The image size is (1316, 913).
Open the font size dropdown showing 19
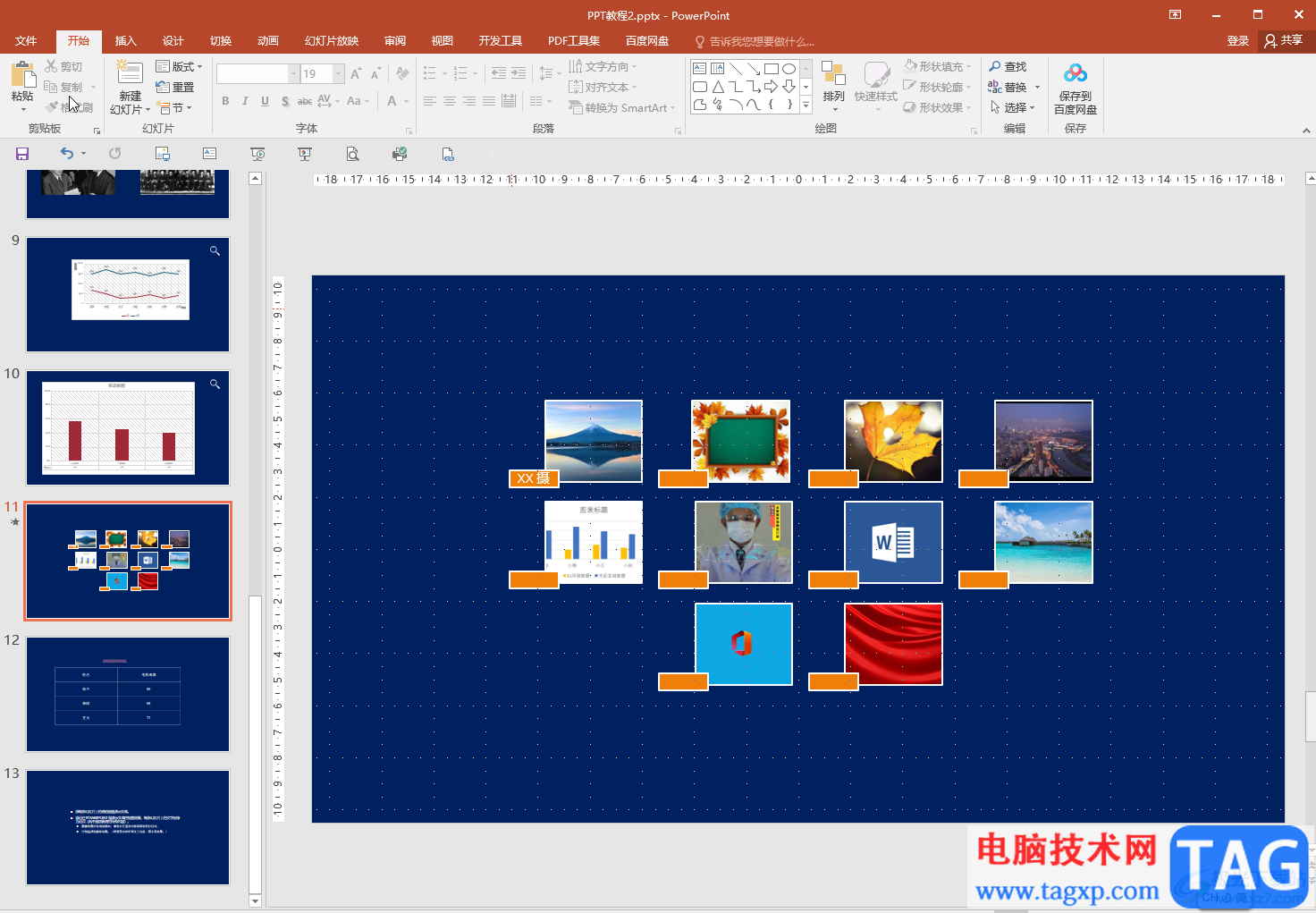click(339, 73)
